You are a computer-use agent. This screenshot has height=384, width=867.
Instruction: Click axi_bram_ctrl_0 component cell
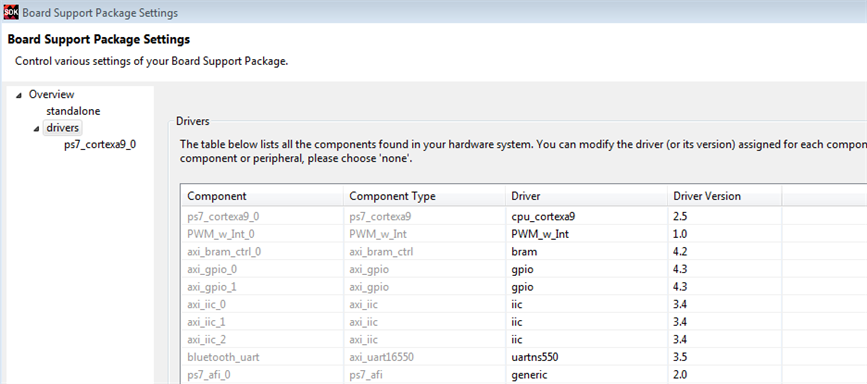click(262, 252)
